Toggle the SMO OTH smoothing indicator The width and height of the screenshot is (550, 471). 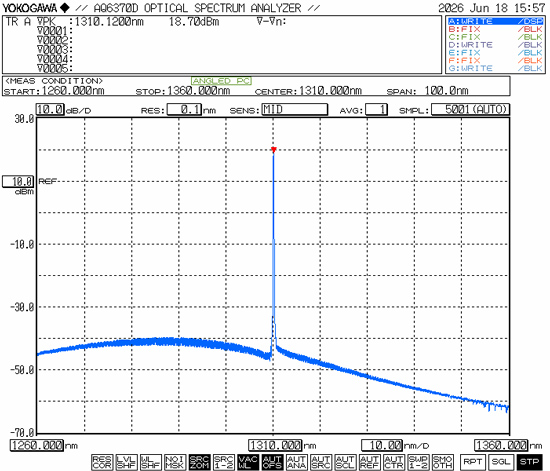click(443, 462)
